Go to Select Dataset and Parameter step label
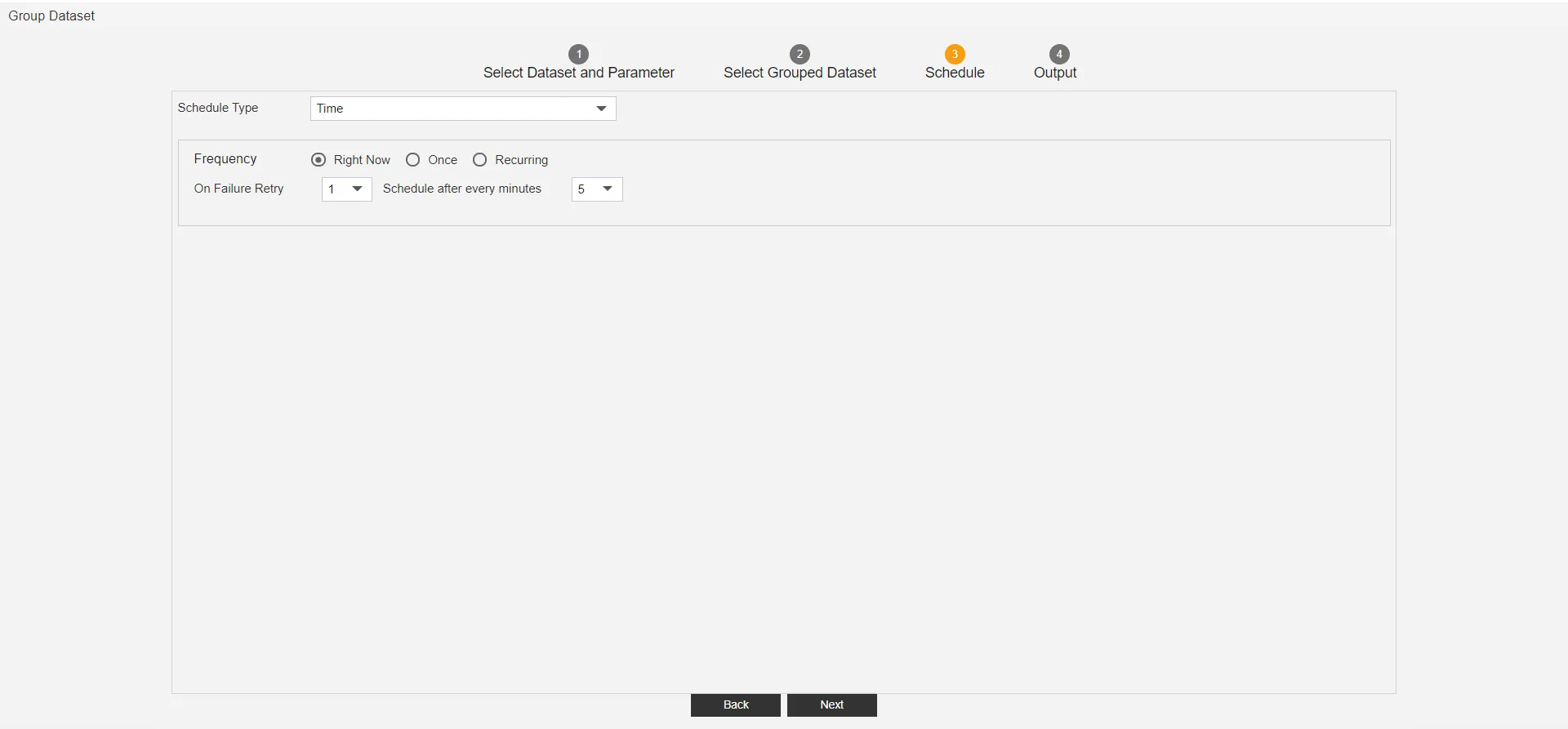Screen dimensions: 1568x729 tap(578, 73)
